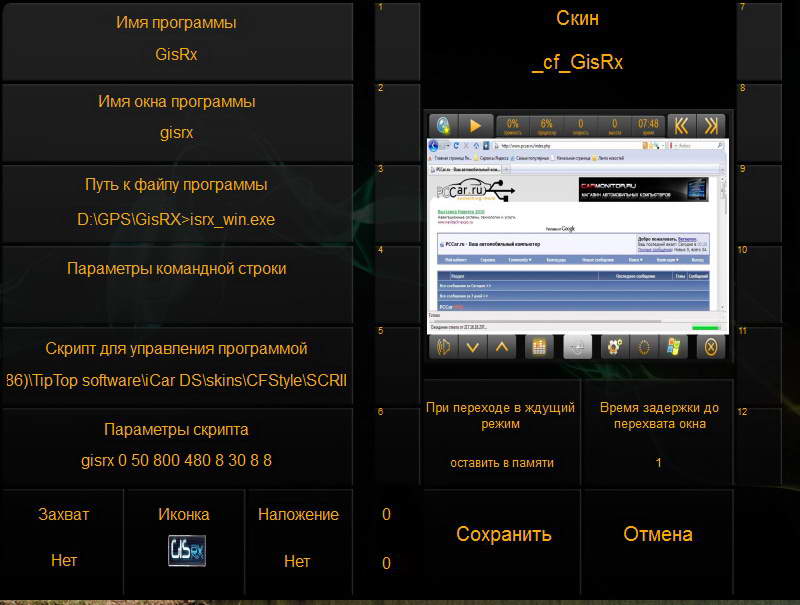Open the Скин selector showing _cf_GisRx

(x=577, y=42)
